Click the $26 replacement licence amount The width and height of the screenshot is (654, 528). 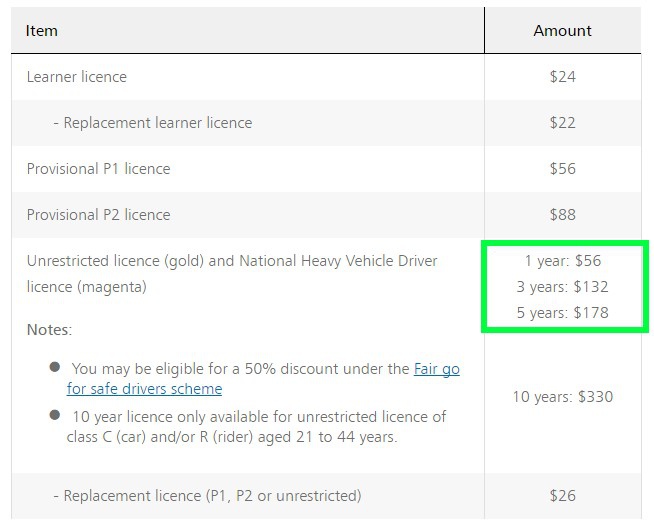tap(562, 496)
